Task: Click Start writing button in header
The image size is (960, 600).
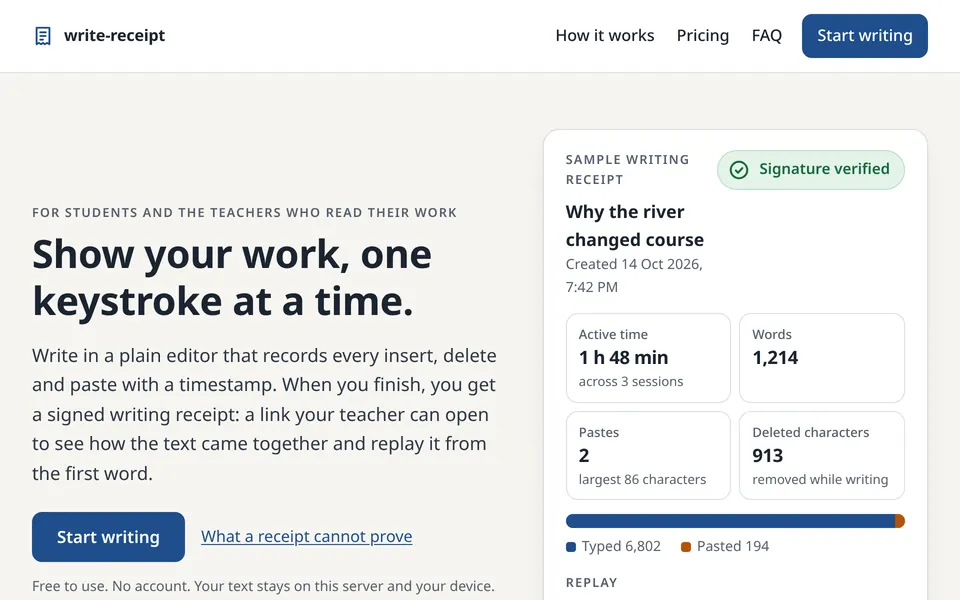Action: tap(864, 36)
